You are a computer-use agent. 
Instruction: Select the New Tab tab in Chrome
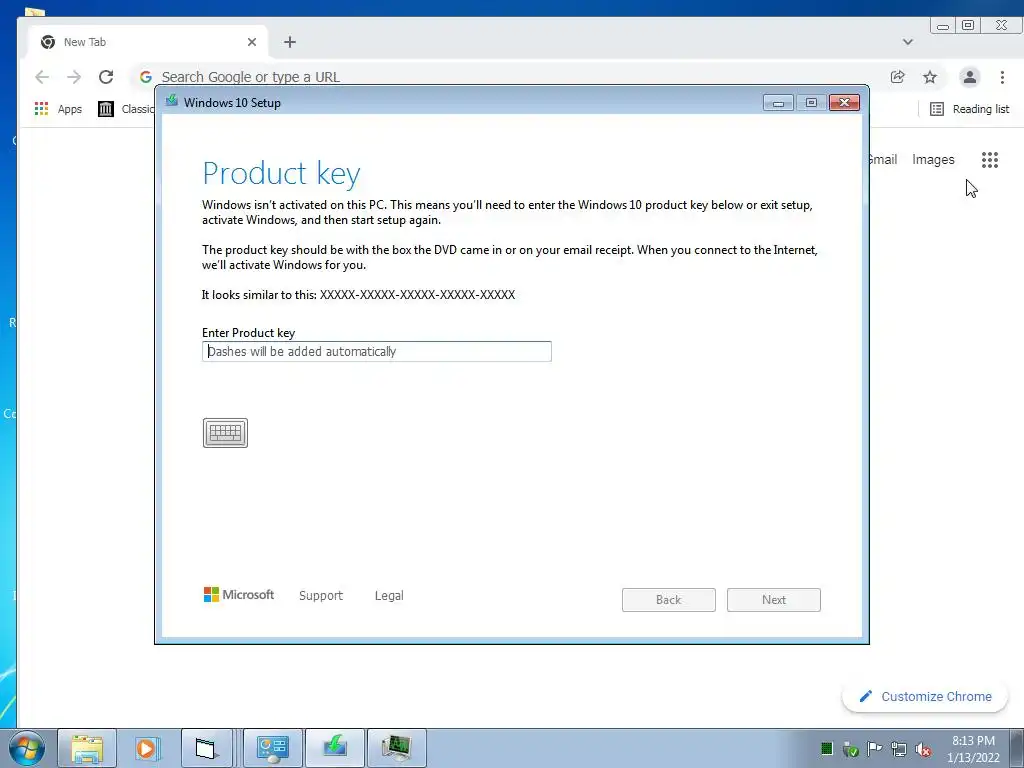coord(148,42)
